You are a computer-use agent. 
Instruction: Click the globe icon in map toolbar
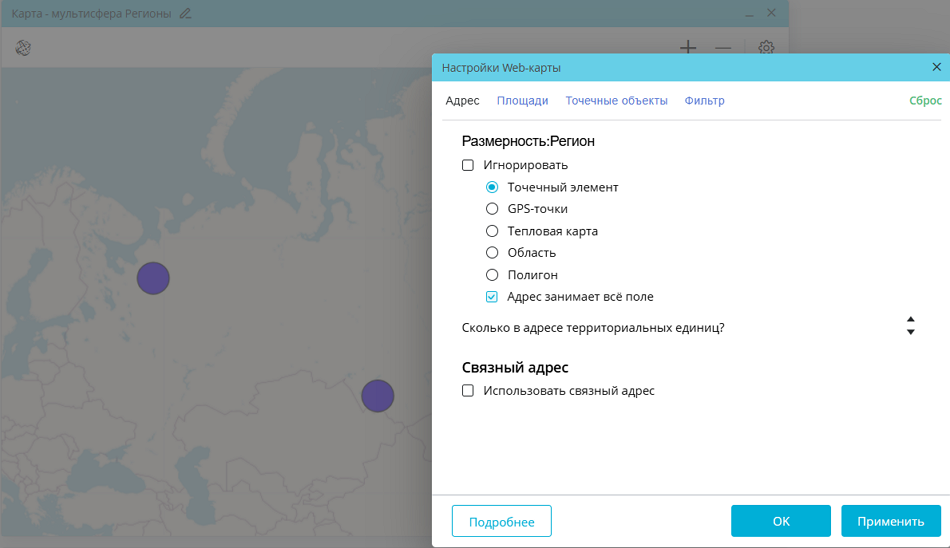[24, 47]
